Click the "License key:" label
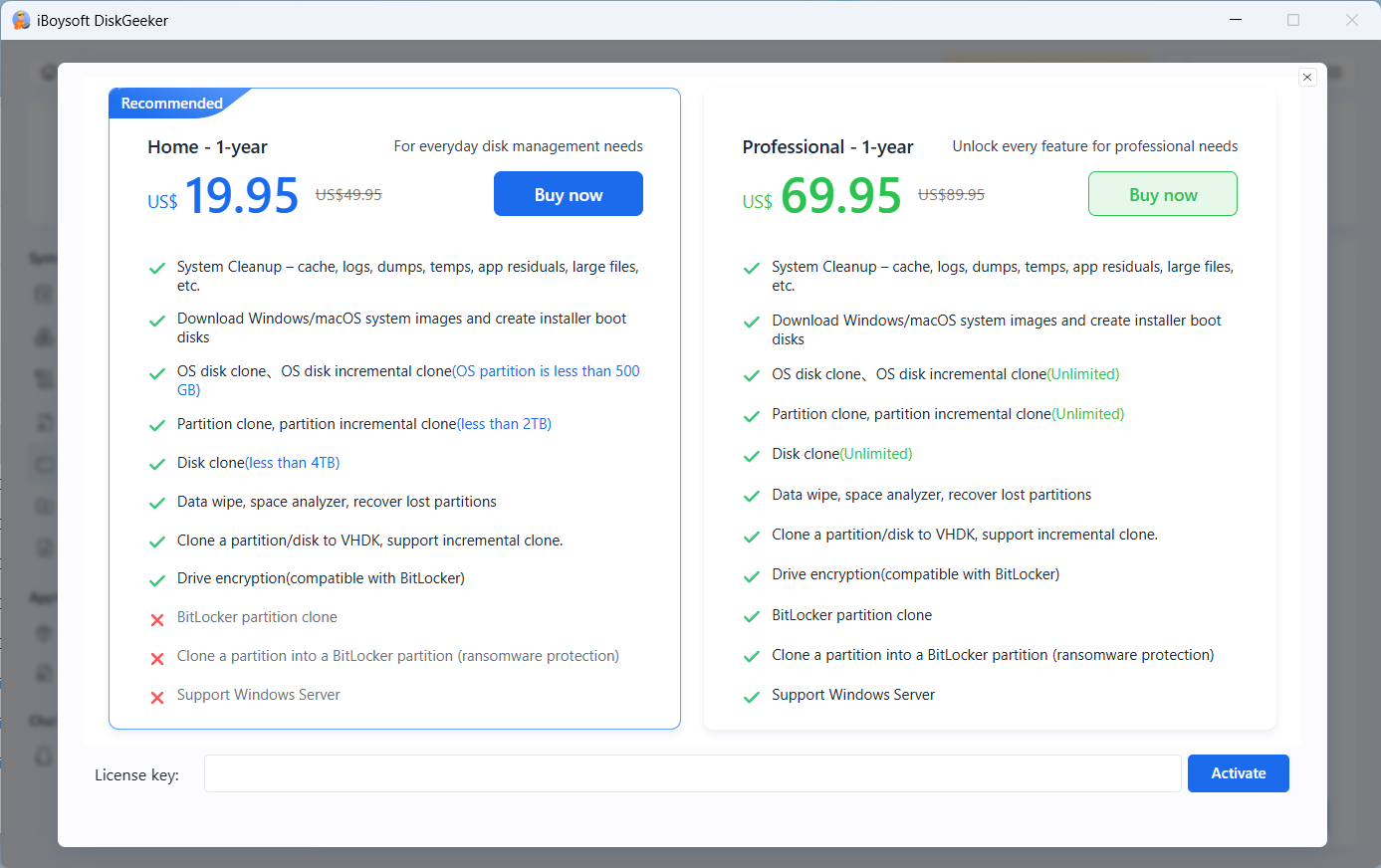The image size is (1381, 868). 136,774
